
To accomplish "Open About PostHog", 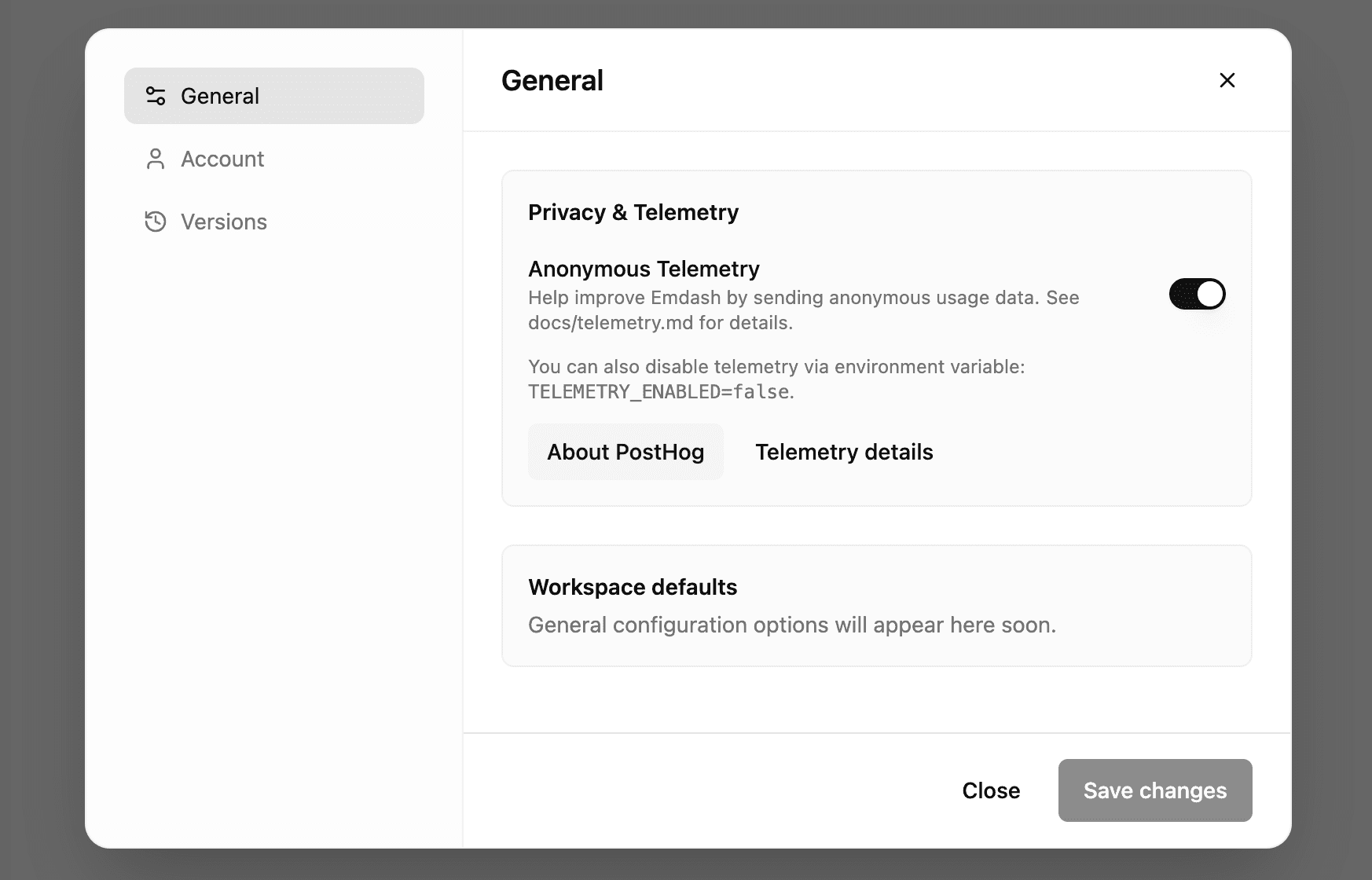I will [625, 451].
